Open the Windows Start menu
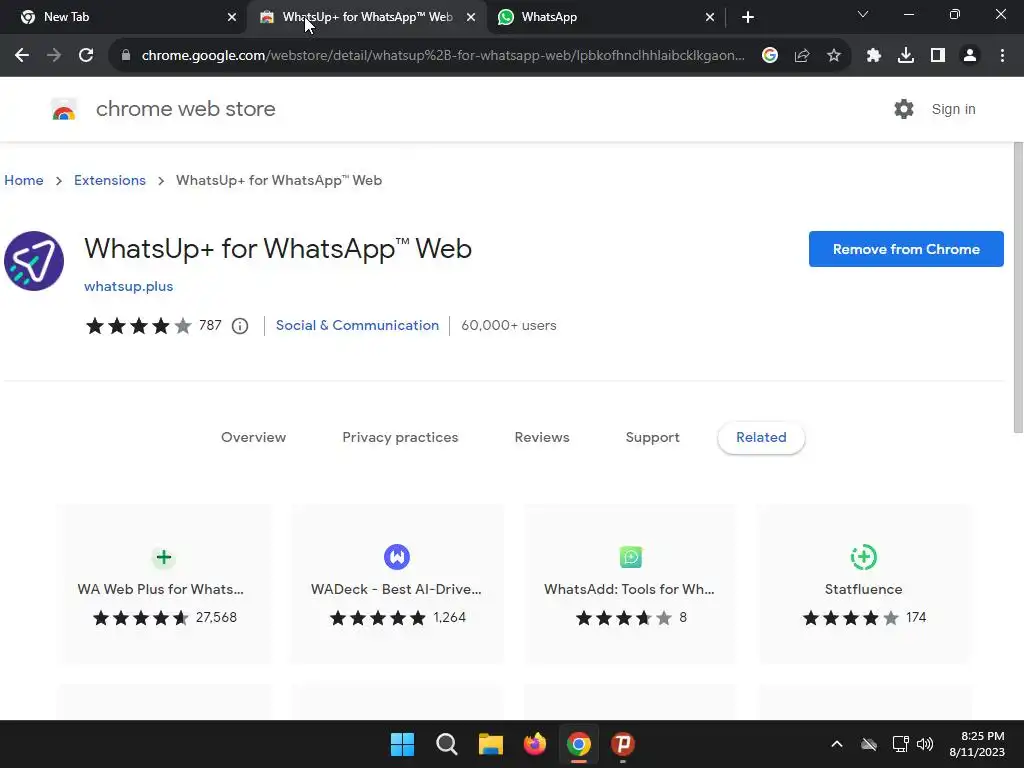 402,744
